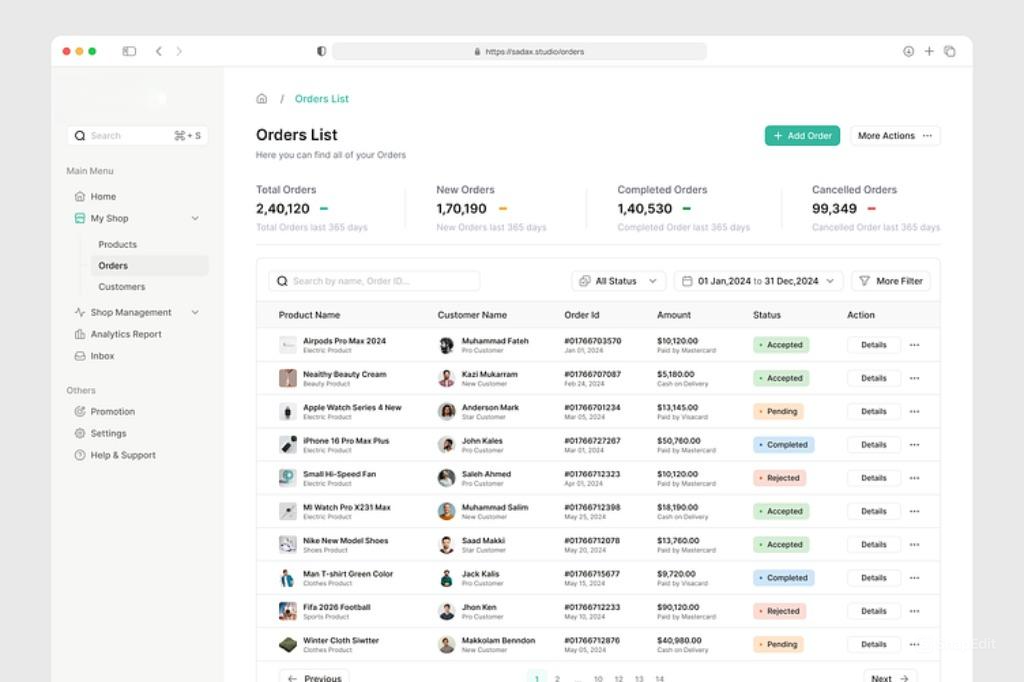Go to page 2 of orders
This screenshot has width=1024, height=682.
coord(557,678)
